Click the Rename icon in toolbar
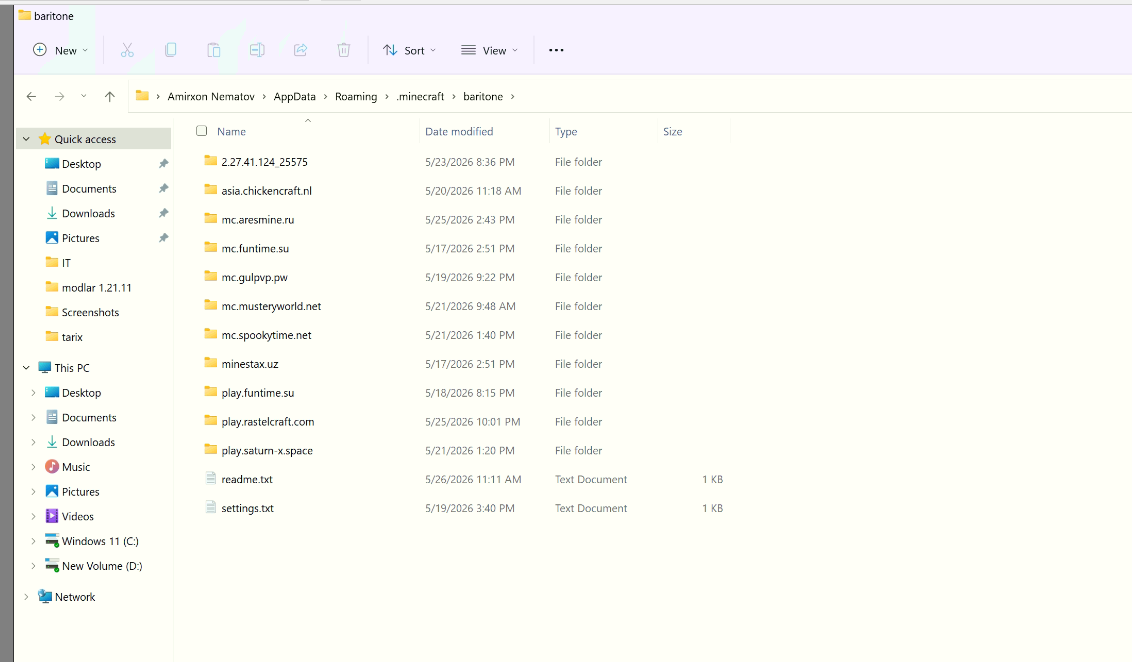Viewport: 1132px width, 662px height. [257, 50]
